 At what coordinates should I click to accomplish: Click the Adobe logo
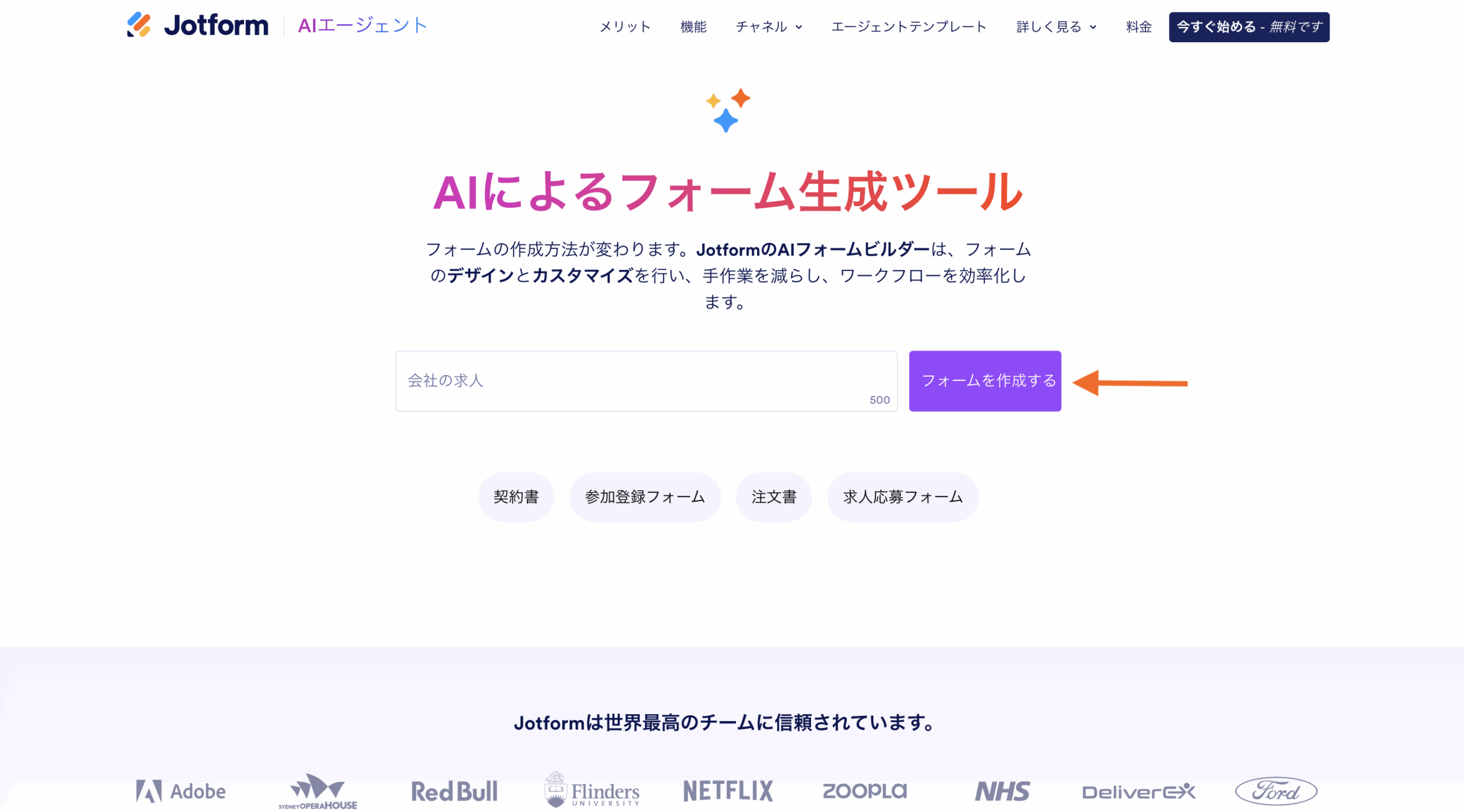coord(181,791)
